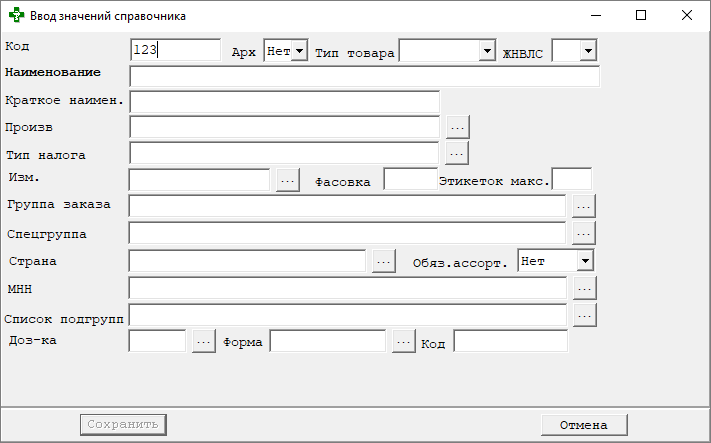This screenshot has width=711, height=443.
Task: Expand the ЖНВЛС dropdown
Action: pyautogui.click(x=587, y=50)
